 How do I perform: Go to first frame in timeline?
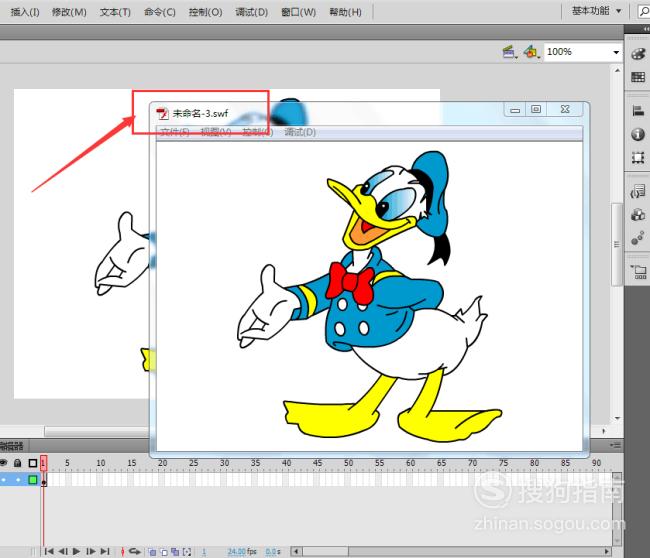click(49, 551)
